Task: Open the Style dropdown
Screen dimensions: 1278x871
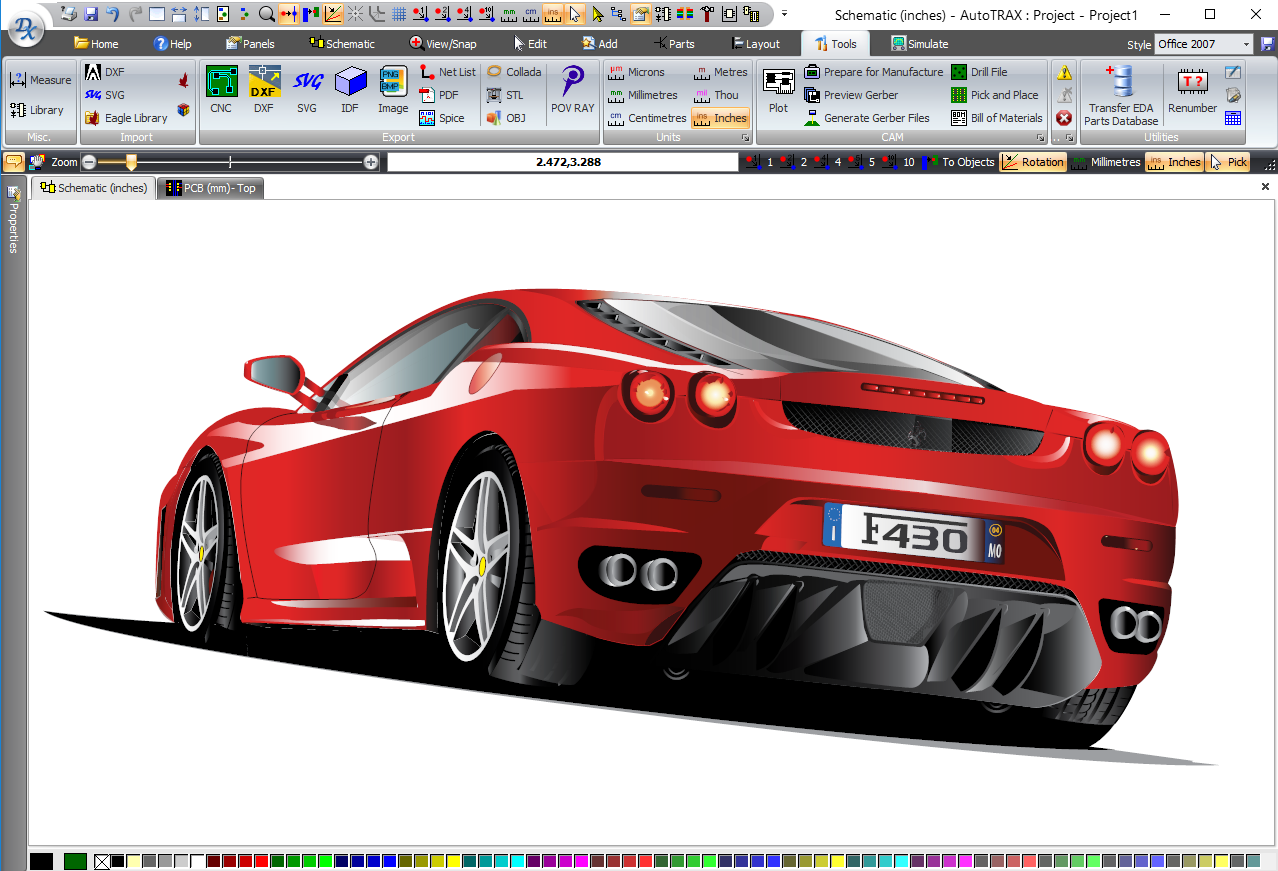Action: tap(1246, 44)
